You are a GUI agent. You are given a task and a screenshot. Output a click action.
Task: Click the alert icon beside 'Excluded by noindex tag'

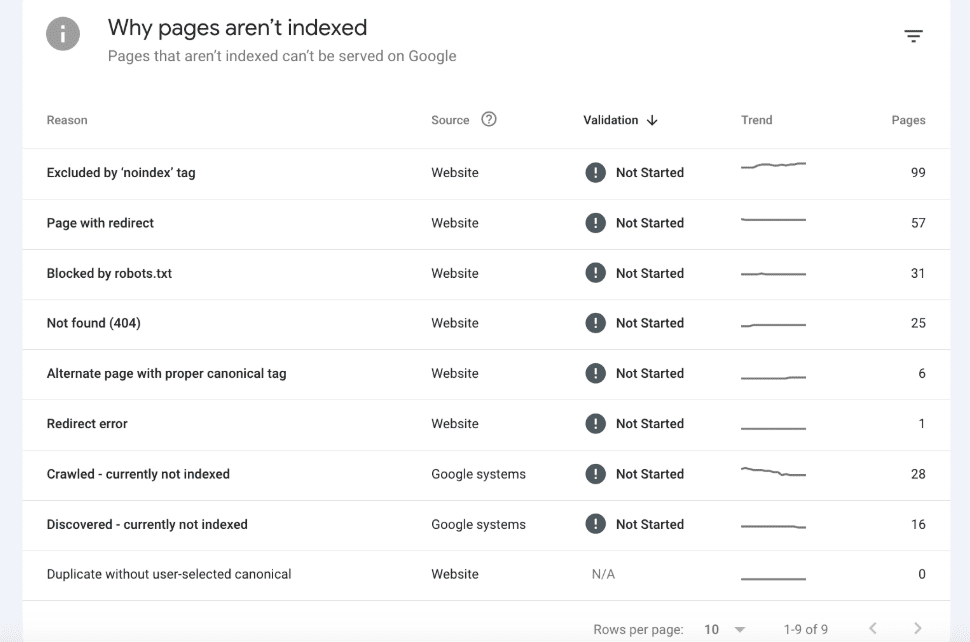point(595,172)
